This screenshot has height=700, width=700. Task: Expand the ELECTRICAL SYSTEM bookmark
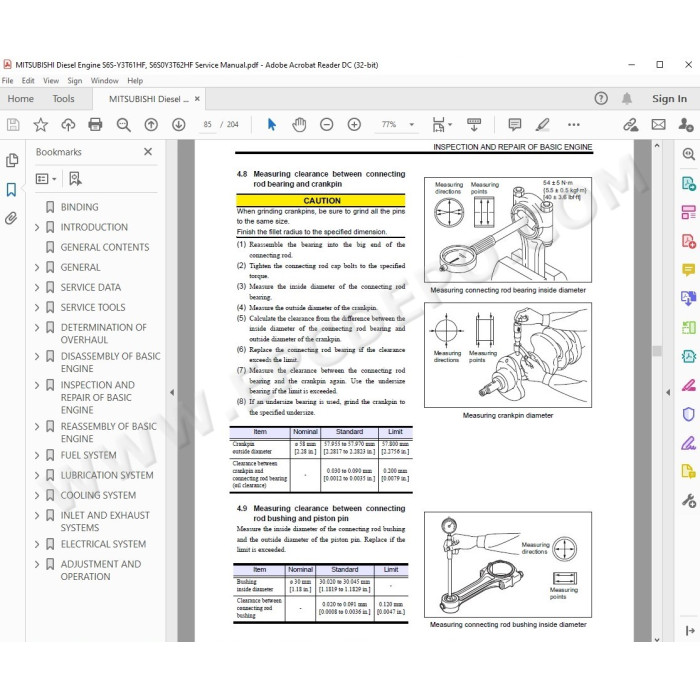(x=37, y=544)
